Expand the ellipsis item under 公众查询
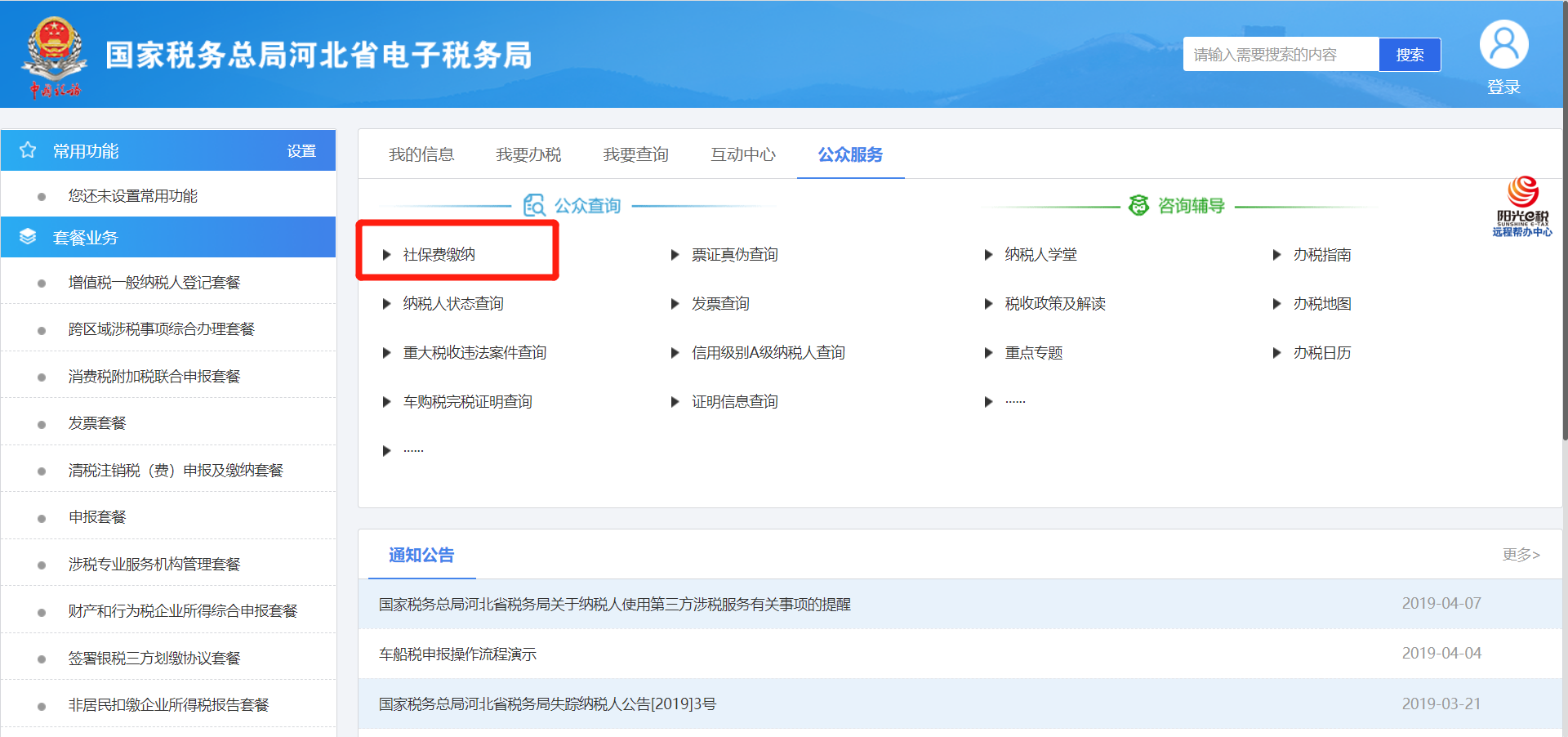The image size is (1568, 737). point(413,451)
